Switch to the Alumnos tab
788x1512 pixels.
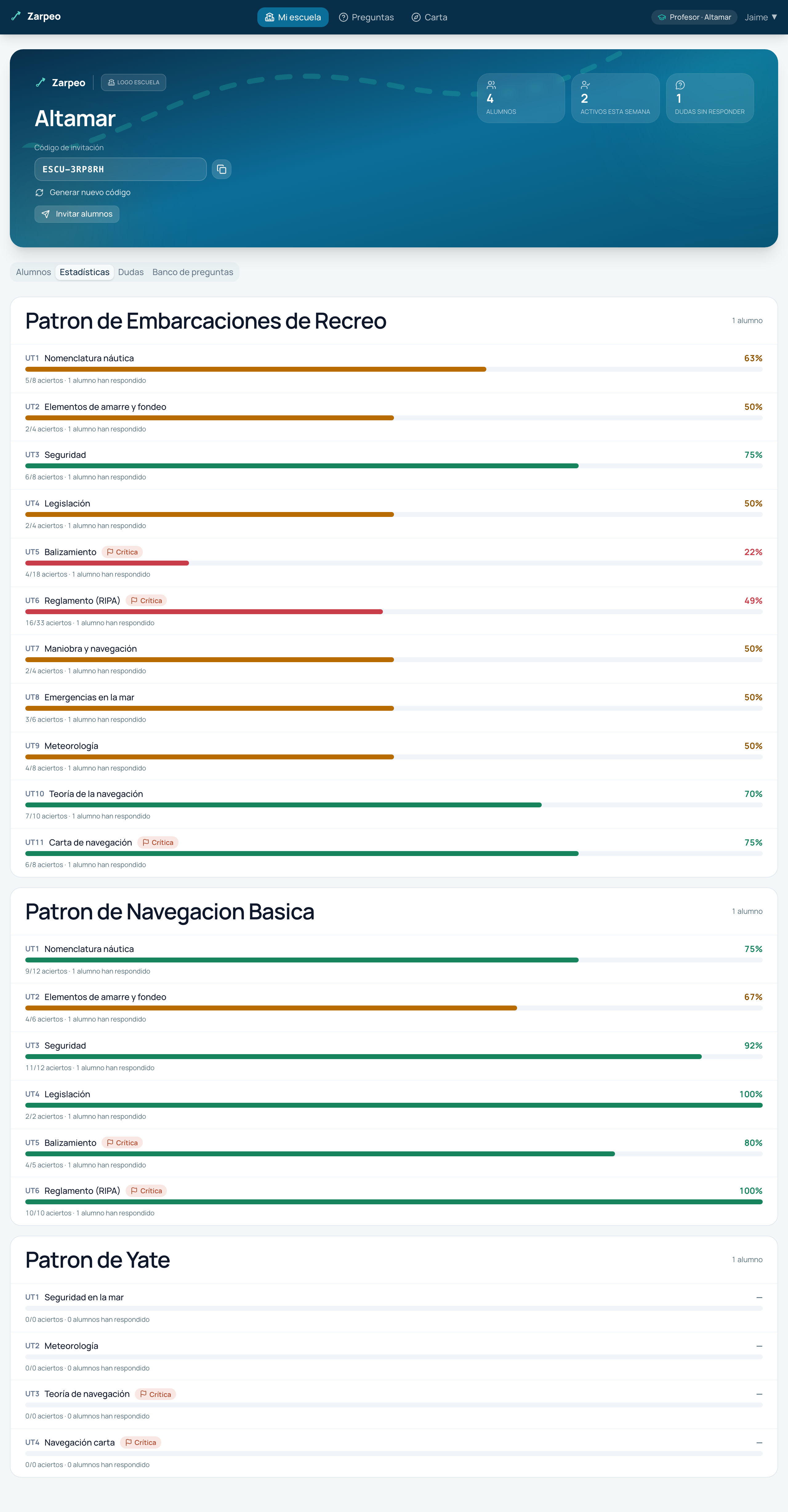tap(34, 272)
